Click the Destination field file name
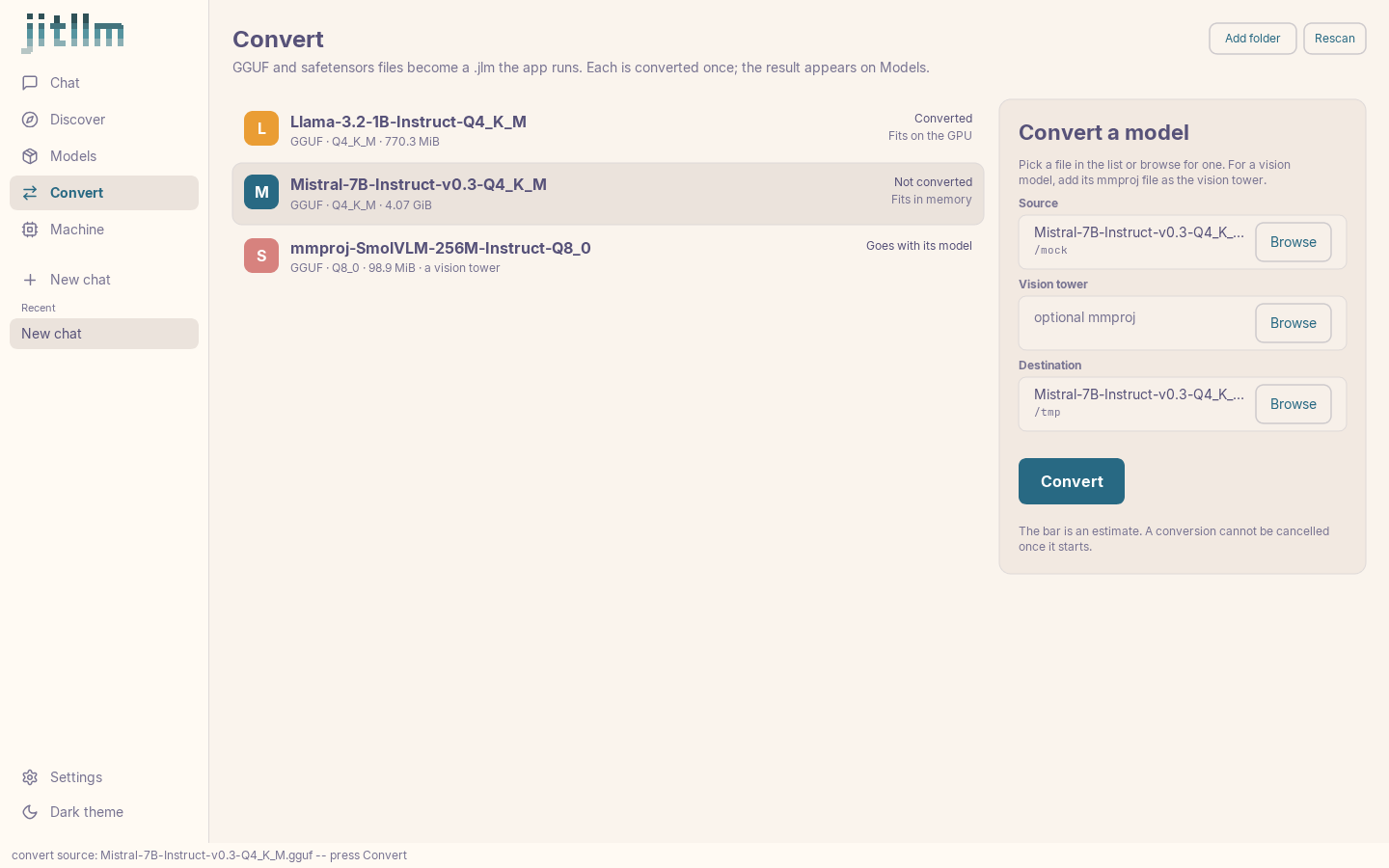1389x868 pixels. click(1139, 394)
